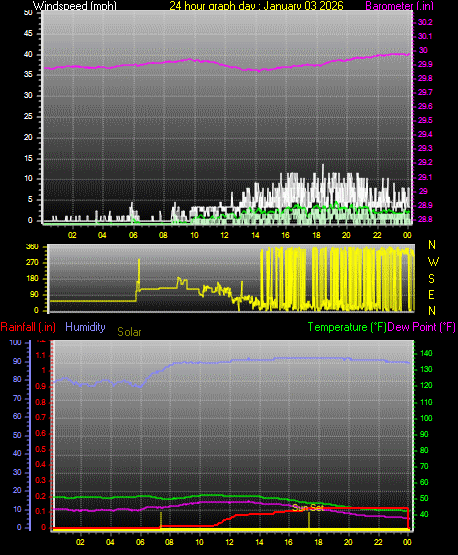458x555 pixels.
Task: Click the 28.8 barometer axis value
Action: pyautogui.click(x=425, y=219)
